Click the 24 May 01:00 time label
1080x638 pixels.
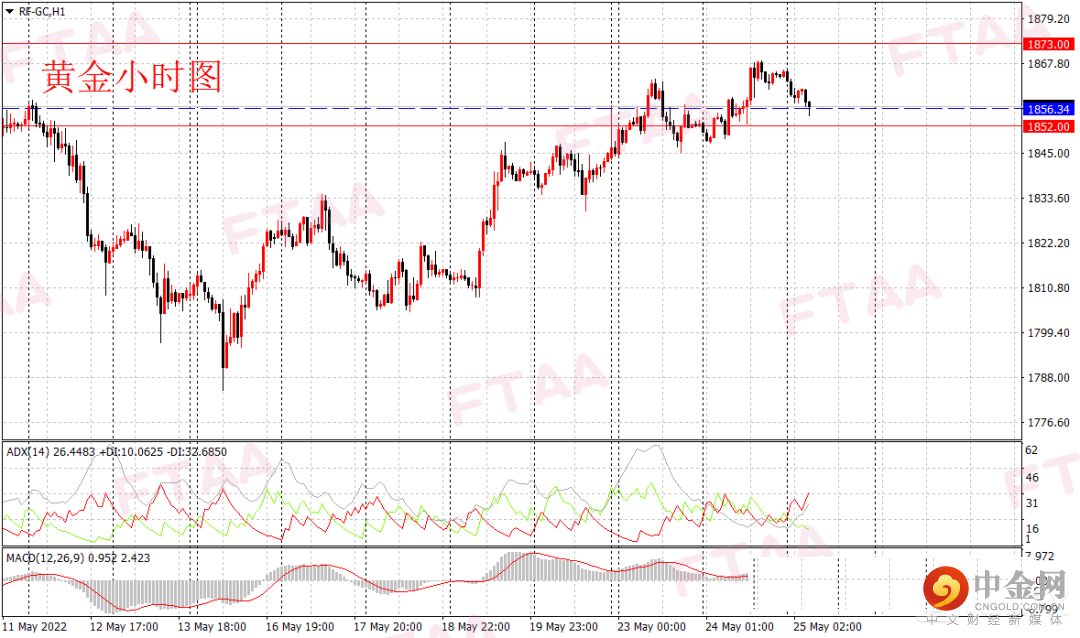click(739, 626)
